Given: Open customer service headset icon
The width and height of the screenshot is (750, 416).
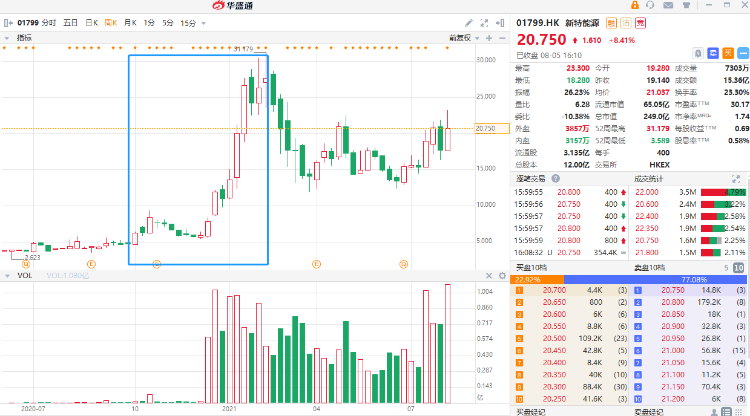Looking at the screenshot, I should point(650,5).
